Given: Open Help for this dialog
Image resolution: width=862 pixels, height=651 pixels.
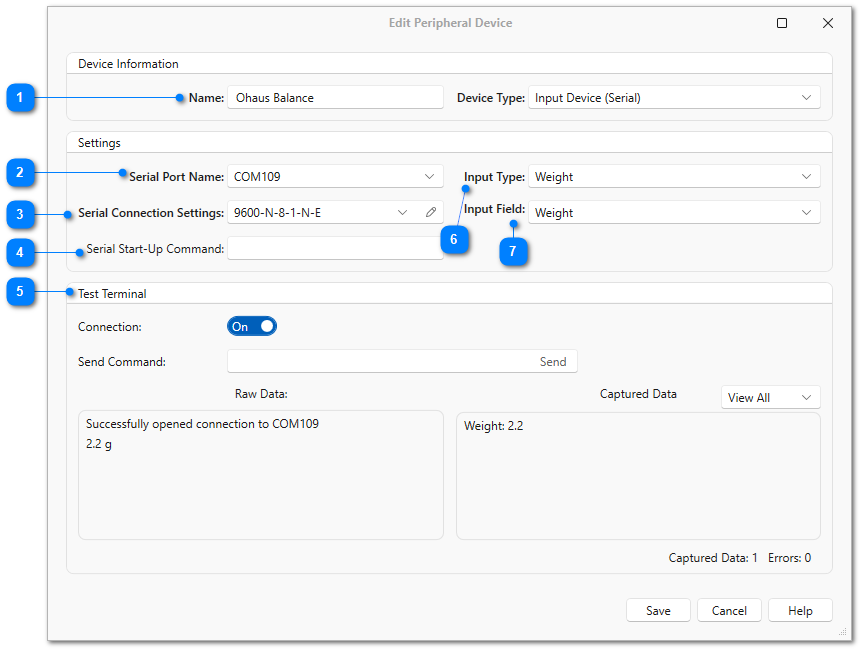Looking at the screenshot, I should (800, 611).
